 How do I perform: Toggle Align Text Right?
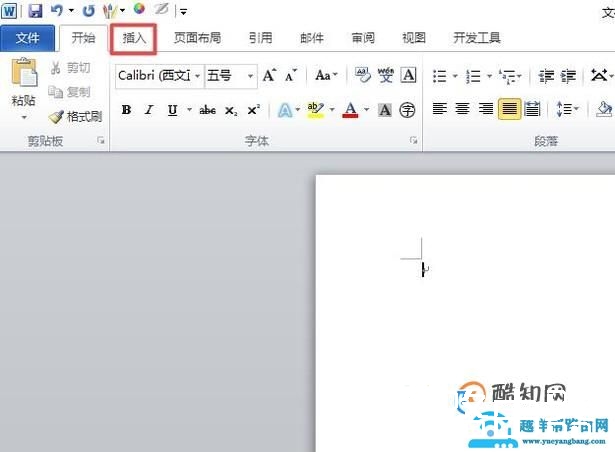[486, 108]
